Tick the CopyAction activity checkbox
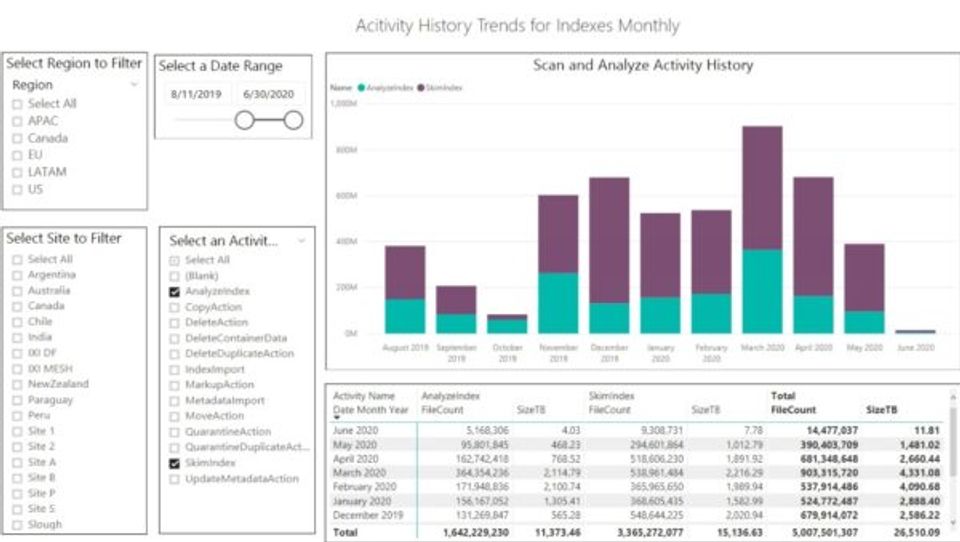The image size is (960, 542). [174, 307]
